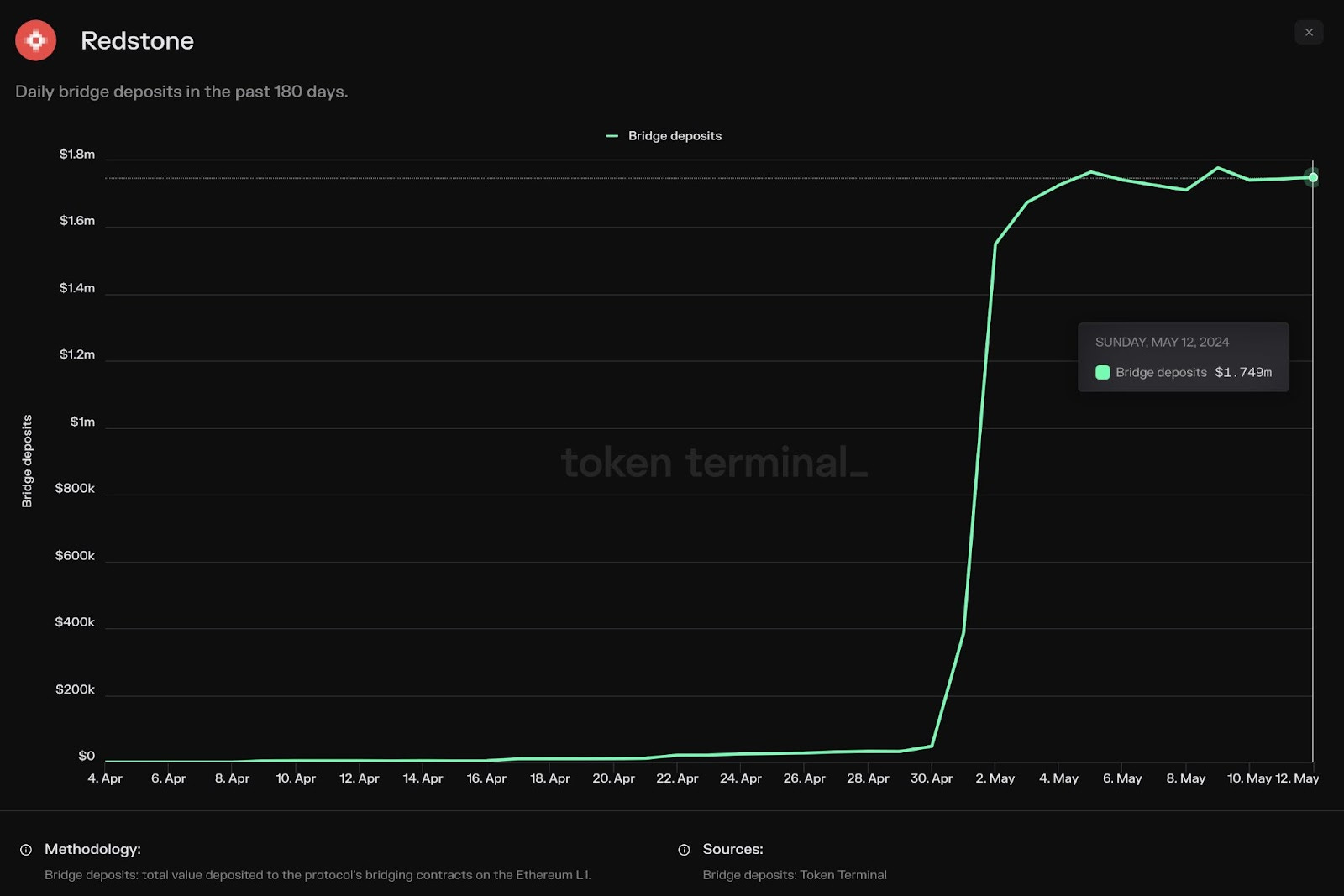Click 'Daily bridge deposits in the past 180 days.'
Image resolution: width=1344 pixels, height=896 pixels.
click(x=181, y=92)
